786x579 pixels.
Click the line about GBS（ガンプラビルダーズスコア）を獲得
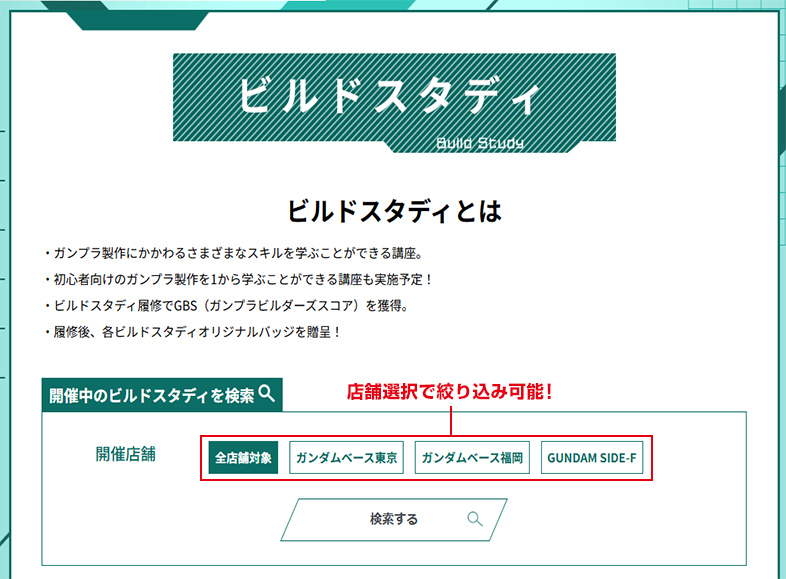click(227, 305)
